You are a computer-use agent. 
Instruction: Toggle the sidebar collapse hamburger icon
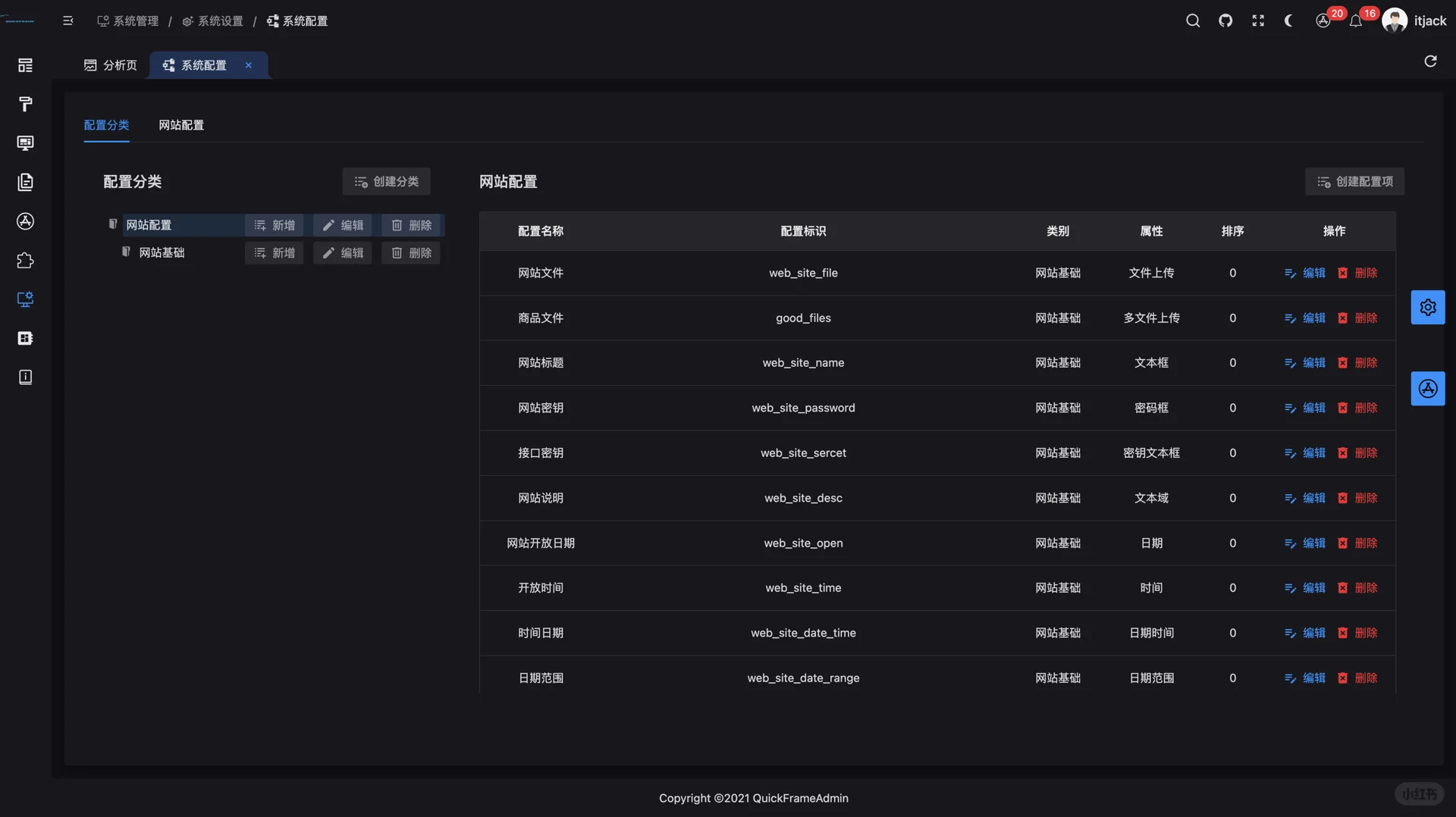(68, 20)
